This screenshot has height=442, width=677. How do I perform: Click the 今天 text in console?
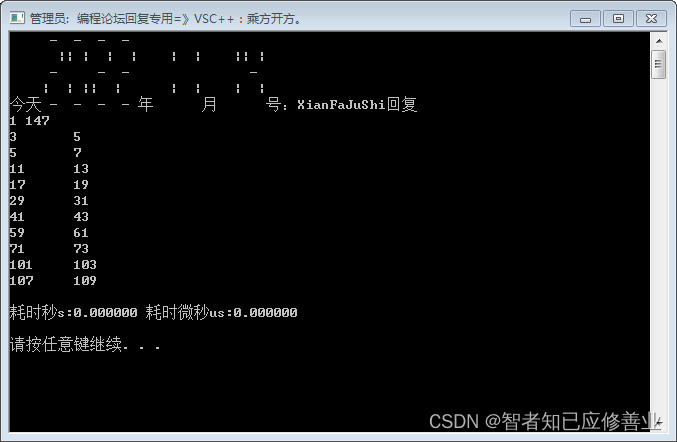coord(25,104)
